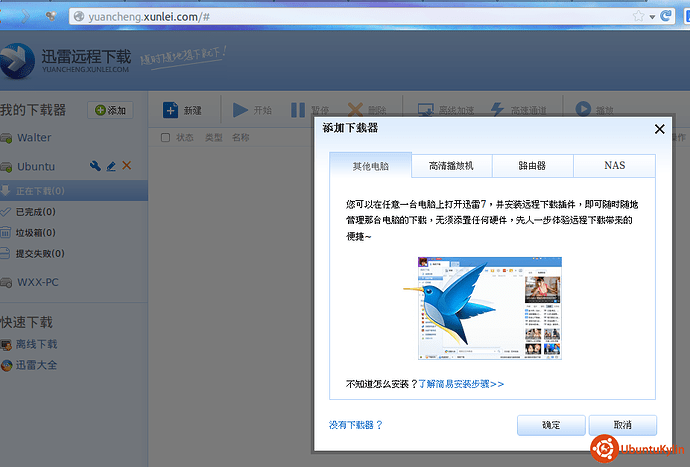
Task: Click the Ubuntu downloader rename pencil icon
Action: pyautogui.click(x=111, y=166)
